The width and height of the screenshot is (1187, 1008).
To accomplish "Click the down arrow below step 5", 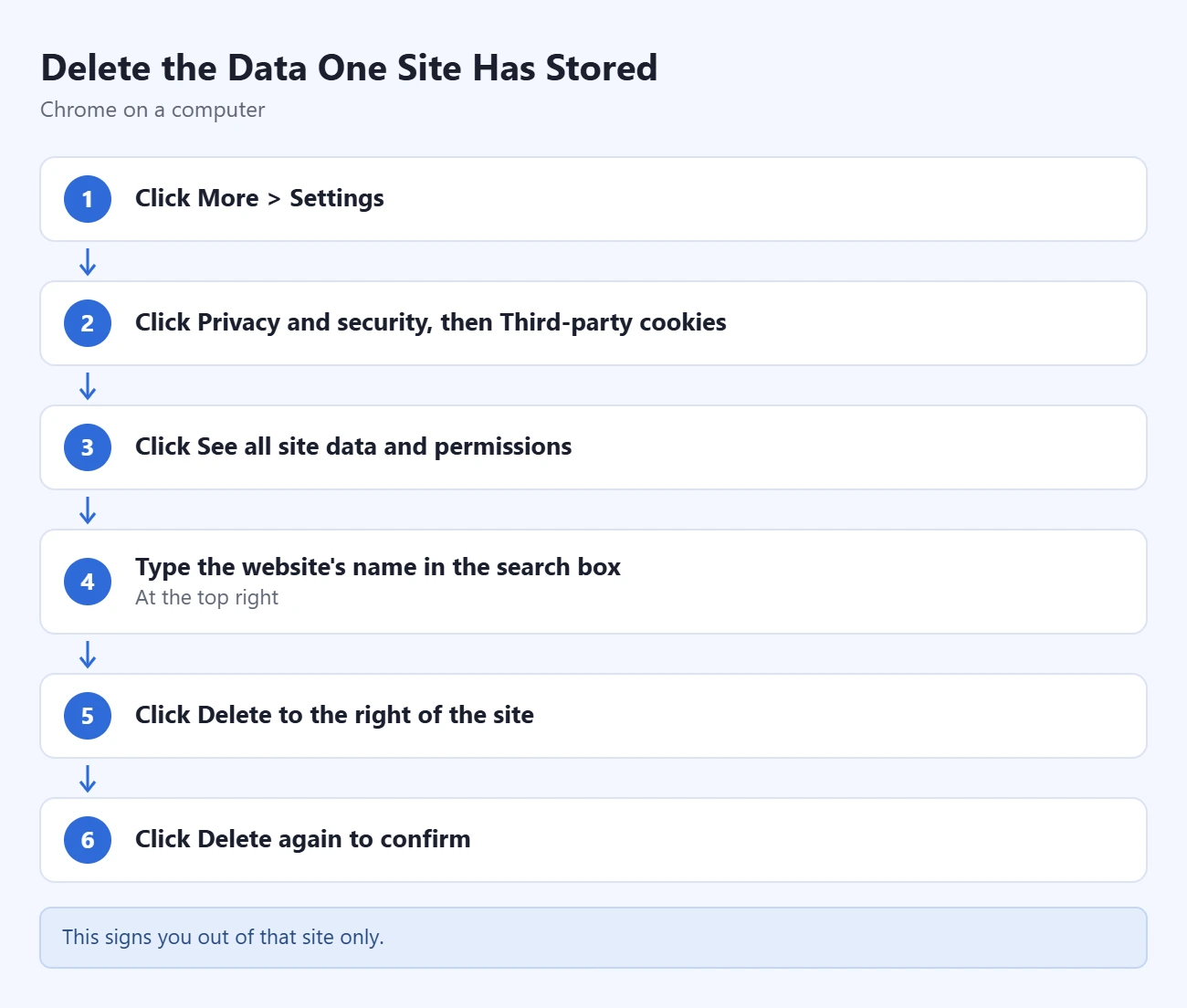I will tap(88, 779).
